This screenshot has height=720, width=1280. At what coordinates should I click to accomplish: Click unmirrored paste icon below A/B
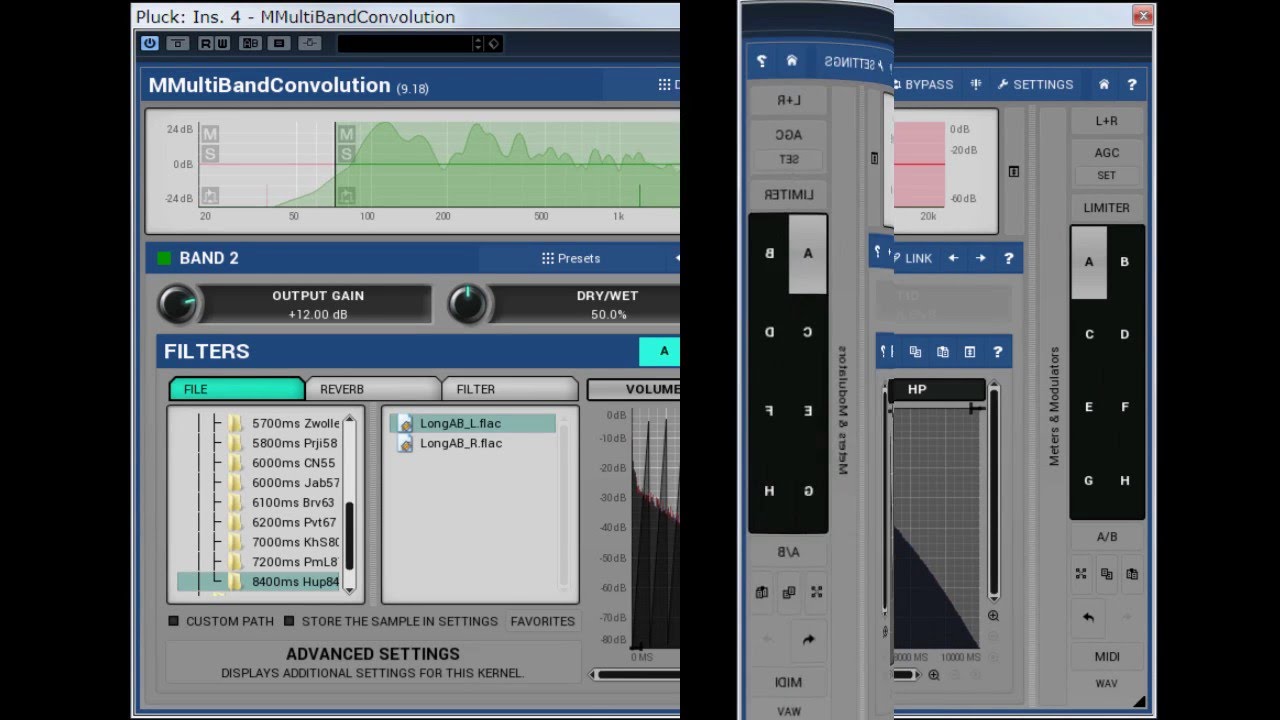pyautogui.click(x=1132, y=574)
